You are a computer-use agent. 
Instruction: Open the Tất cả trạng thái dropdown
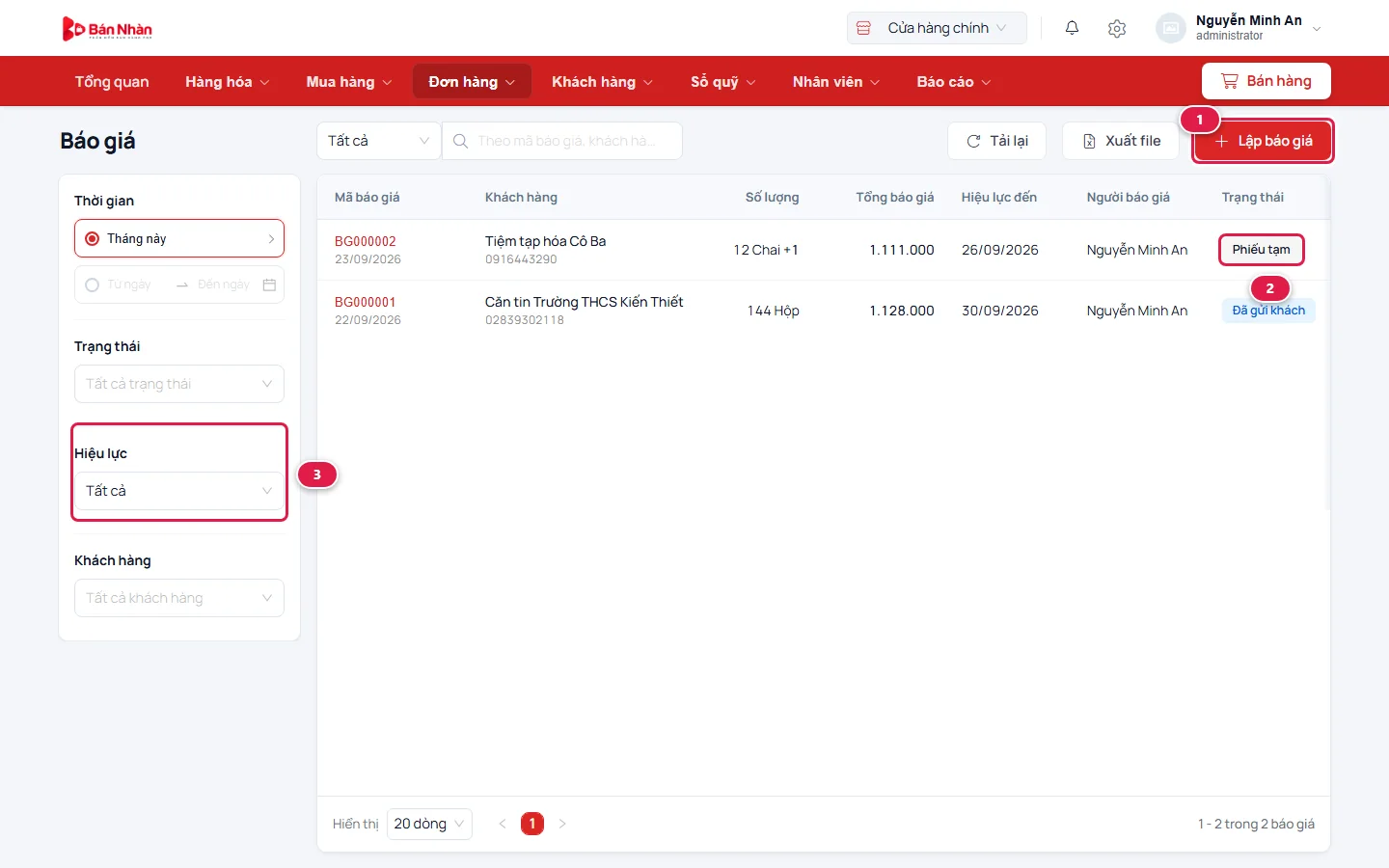click(179, 384)
